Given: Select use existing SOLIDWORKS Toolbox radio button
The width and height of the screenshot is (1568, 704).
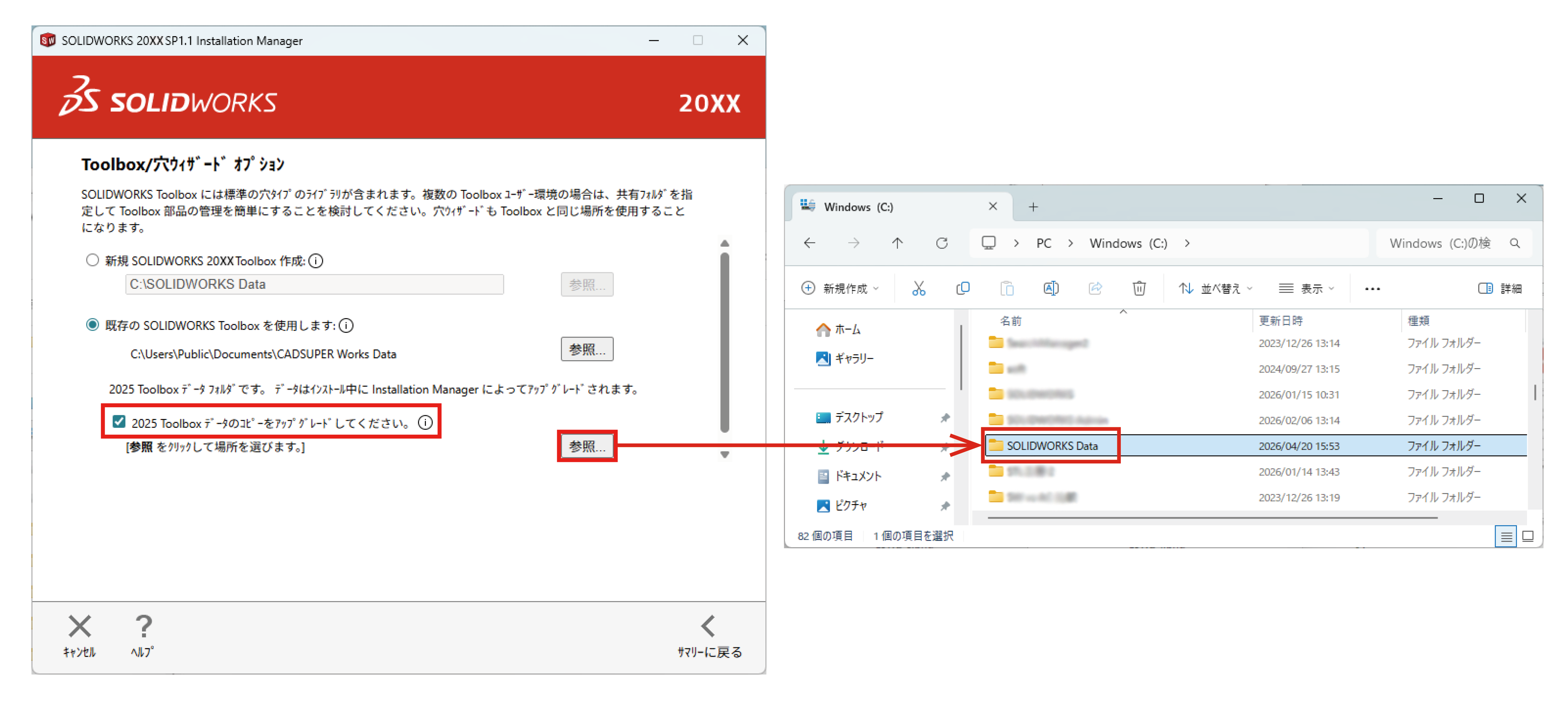Looking at the screenshot, I should pos(92,325).
